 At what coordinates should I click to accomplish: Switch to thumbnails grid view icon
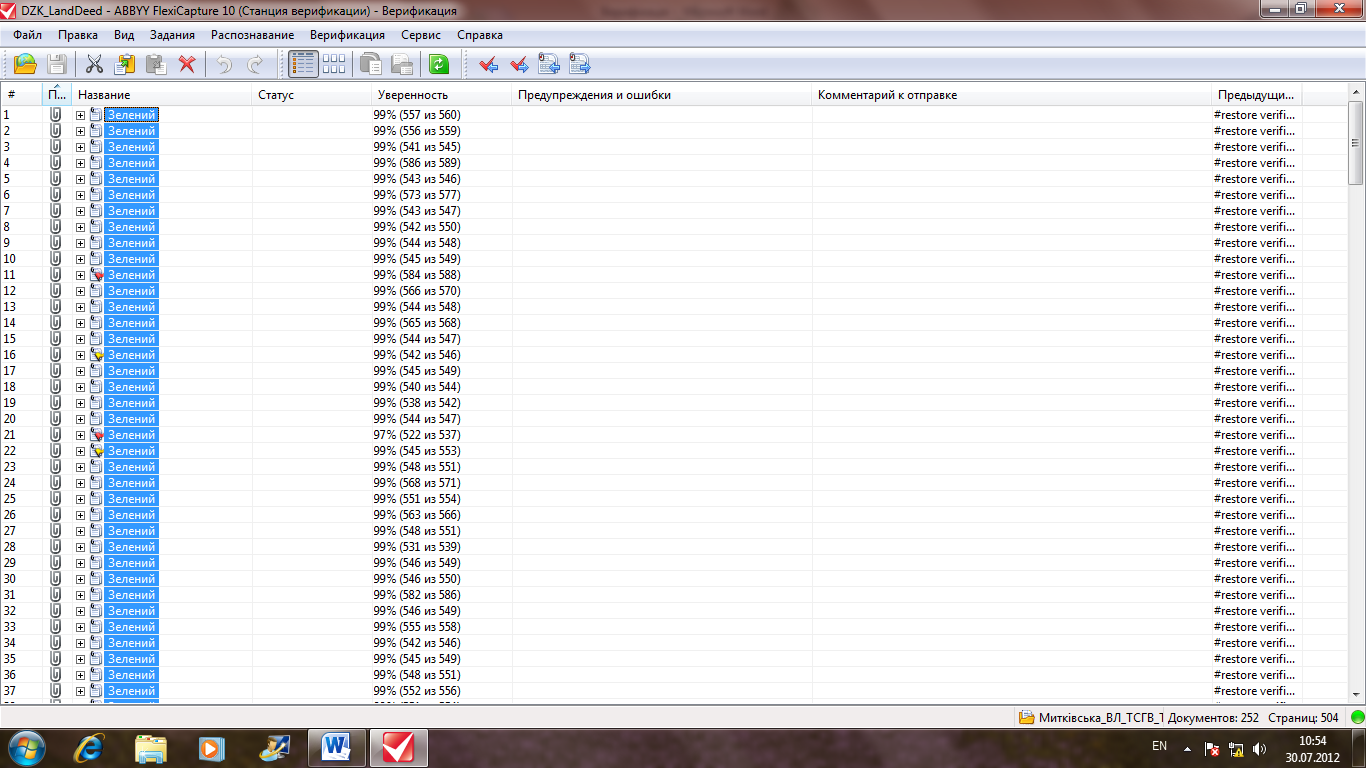[x=334, y=64]
